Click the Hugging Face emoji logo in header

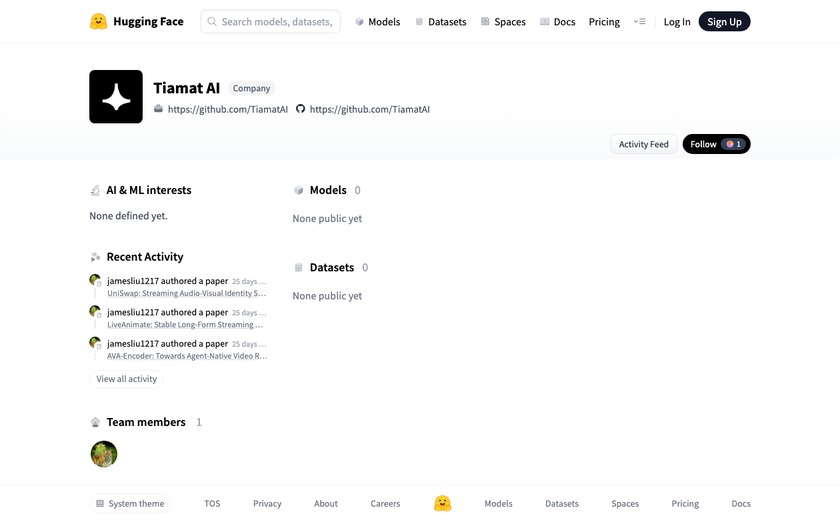click(99, 21)
